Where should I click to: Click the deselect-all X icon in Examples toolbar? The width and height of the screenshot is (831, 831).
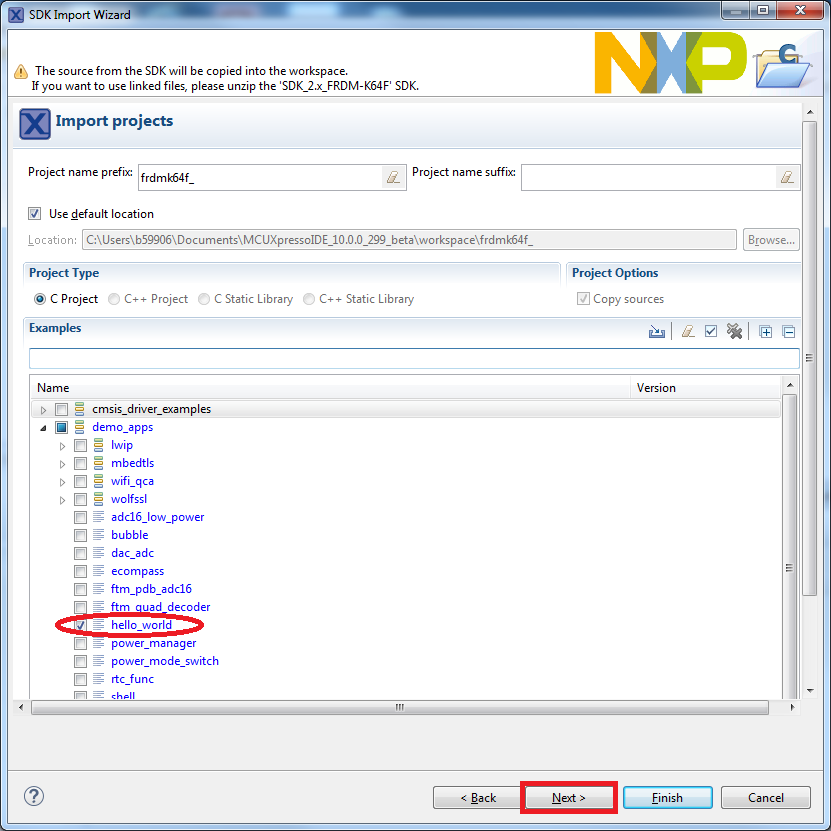(735, 332)
